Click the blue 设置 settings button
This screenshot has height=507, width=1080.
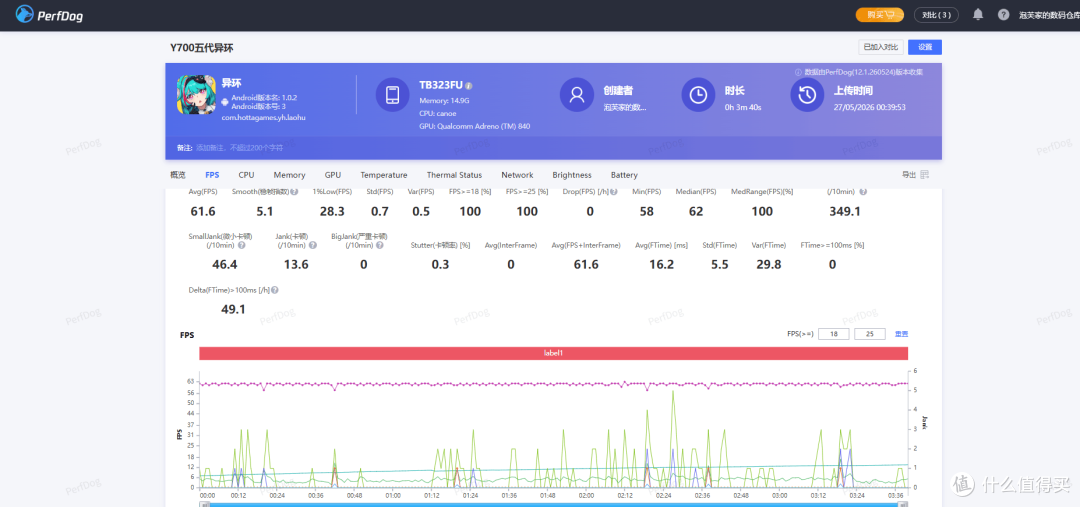(x=925, y=48)
